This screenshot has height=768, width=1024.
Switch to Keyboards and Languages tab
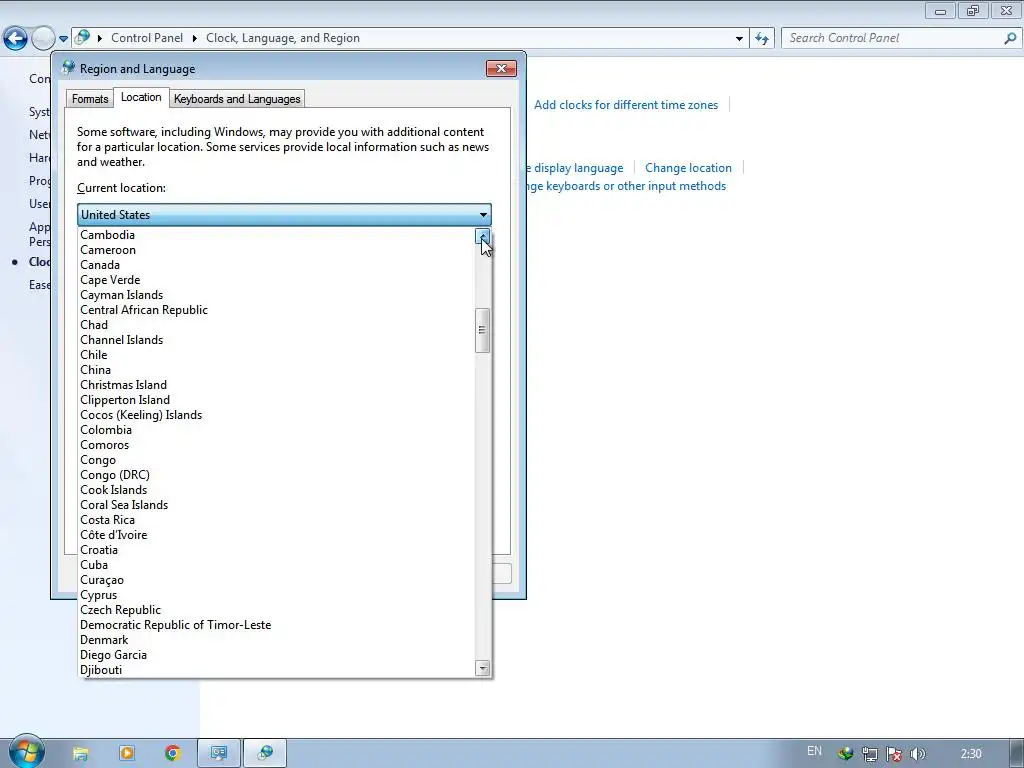pyautogui.click(x=237, y=99)
